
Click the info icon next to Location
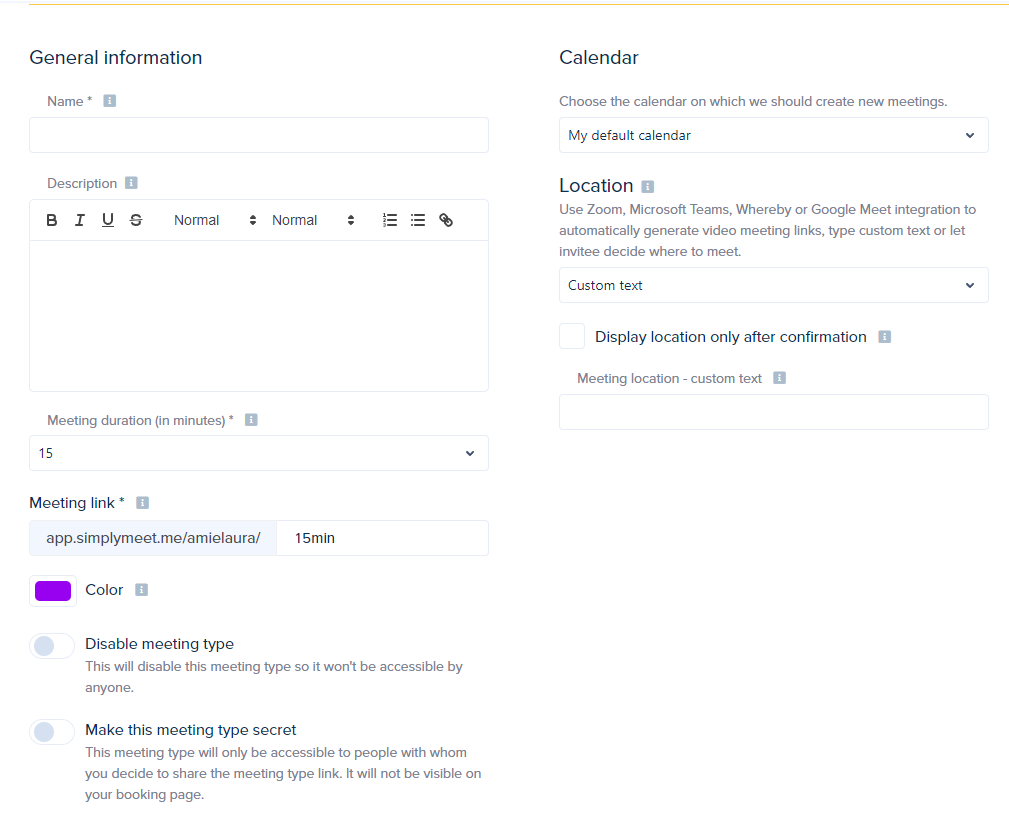click(648, 187)
